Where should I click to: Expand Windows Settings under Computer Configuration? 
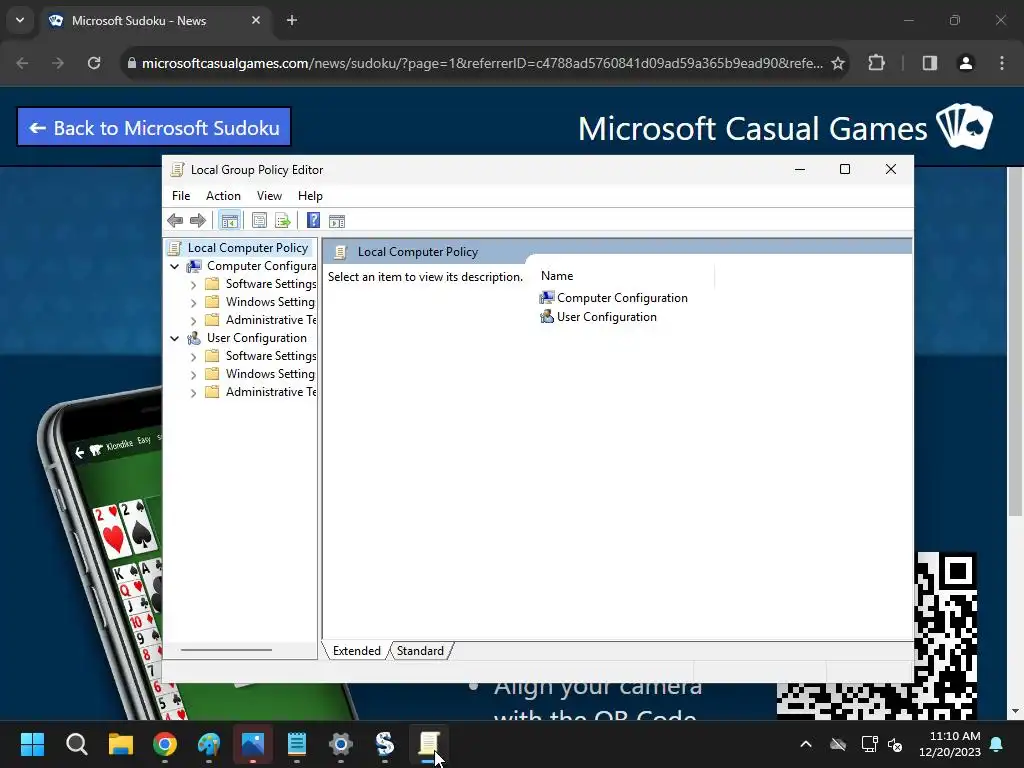(x=193, y=303)
